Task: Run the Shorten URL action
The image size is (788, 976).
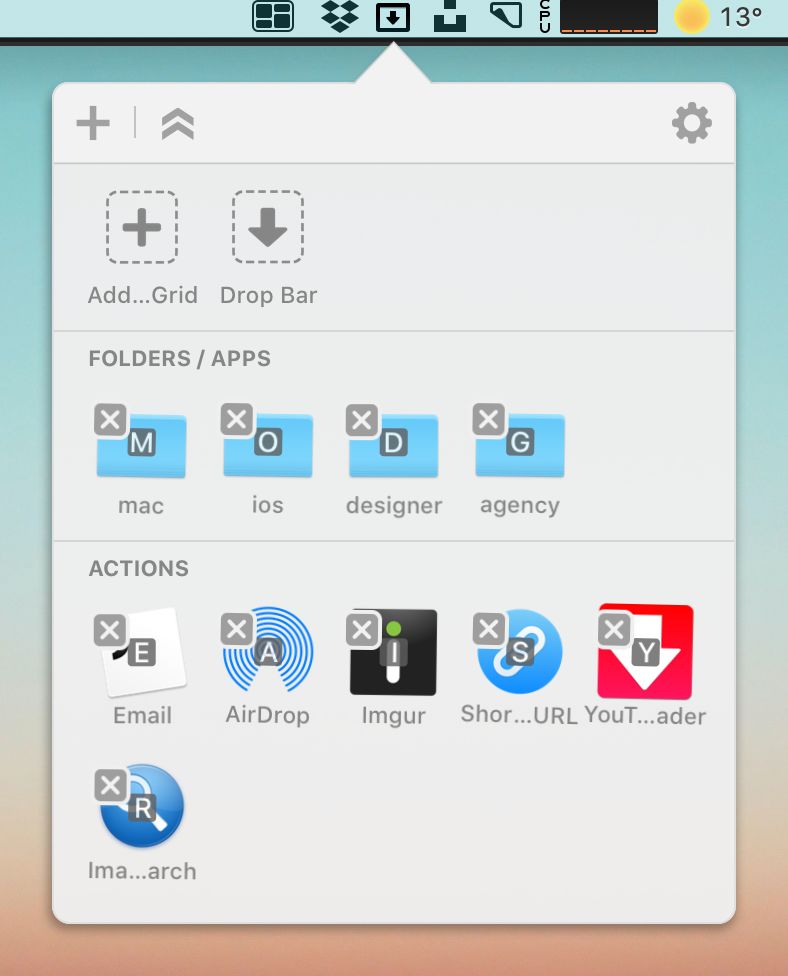Action: tap(520, 651)
